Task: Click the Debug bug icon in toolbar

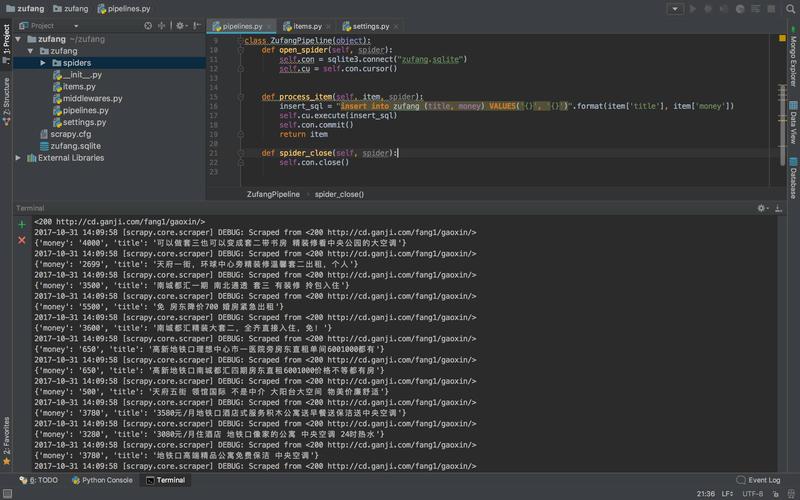Action: (708, 9)
